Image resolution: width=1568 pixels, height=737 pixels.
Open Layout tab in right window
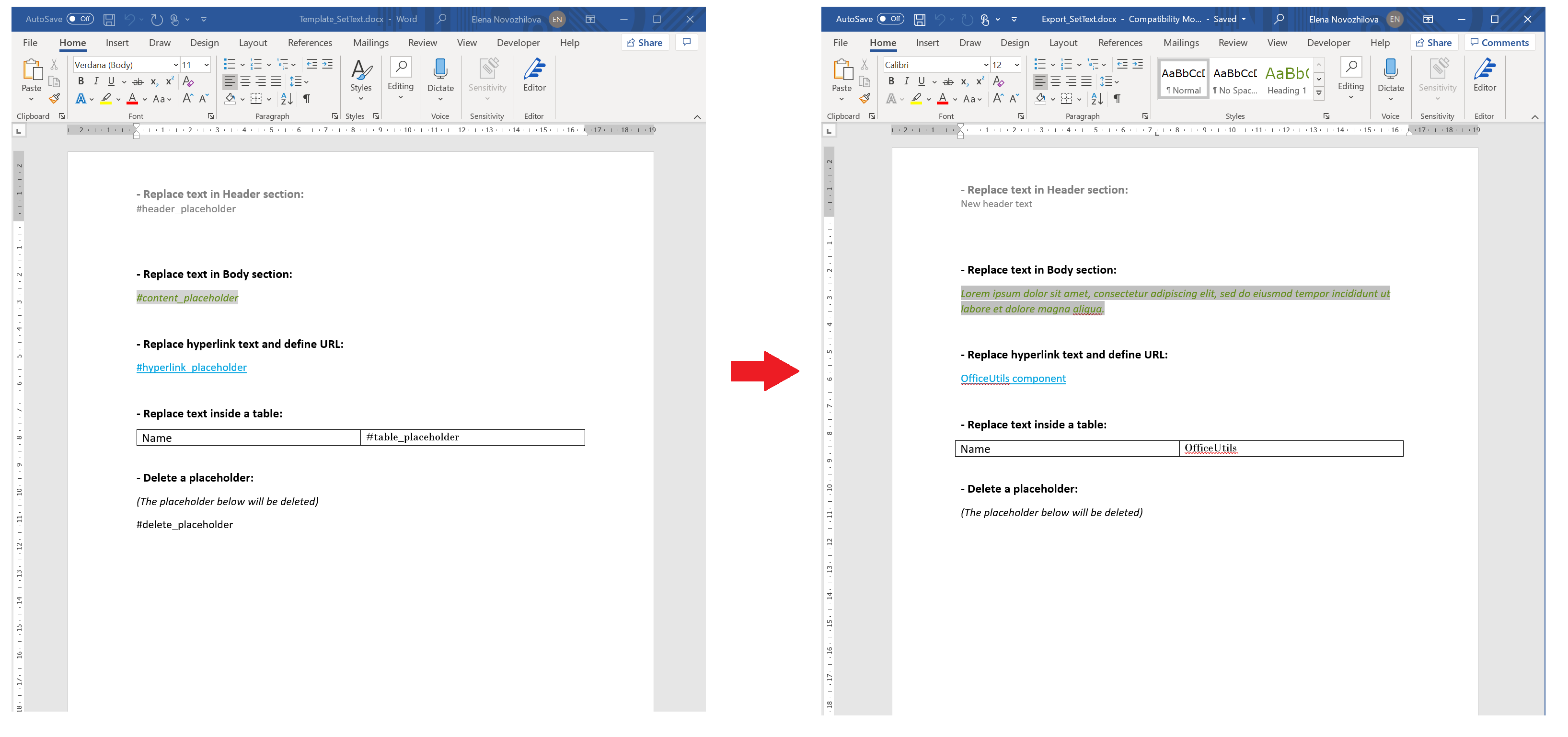pyautogui.click(x=1063, y=43)
